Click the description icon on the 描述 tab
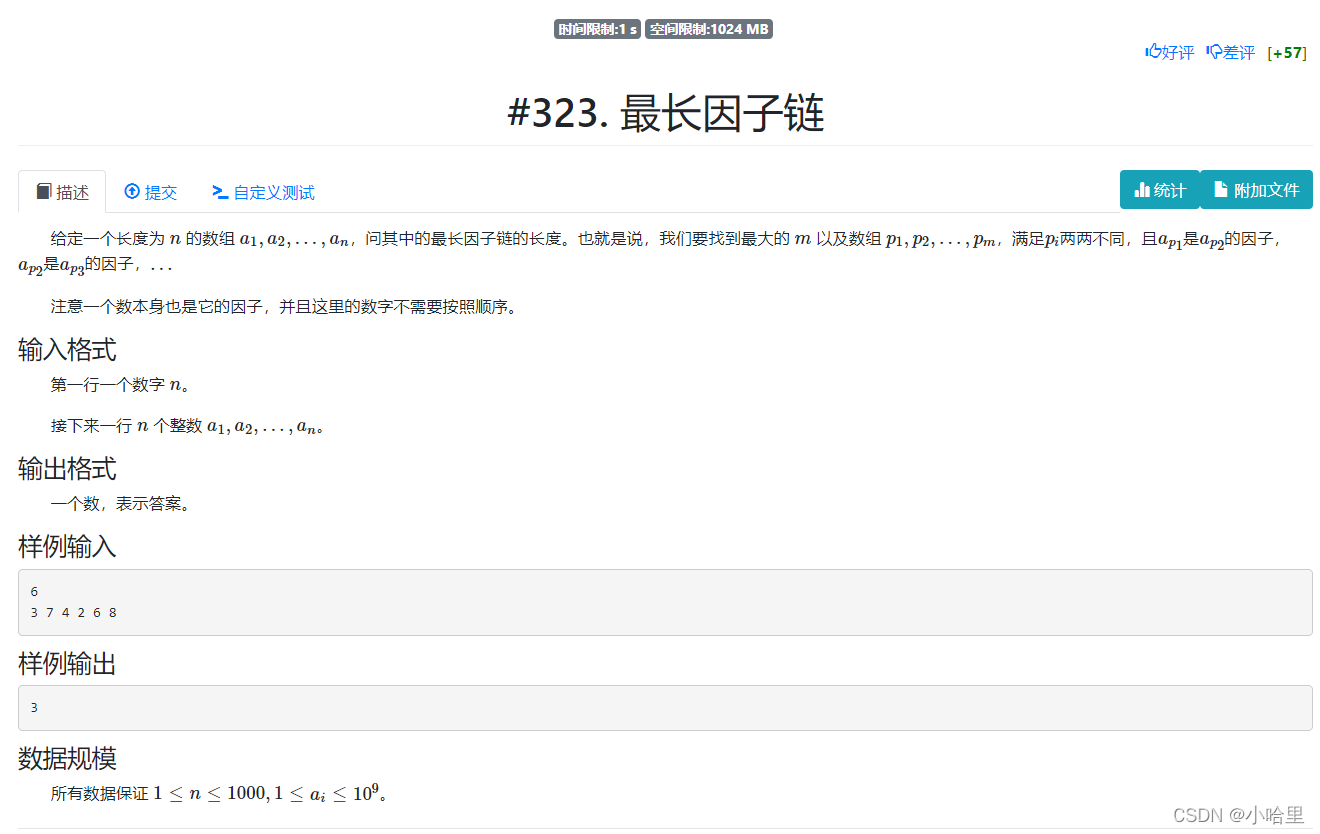This screenshot has height=834, width=1320. point(44,191)
